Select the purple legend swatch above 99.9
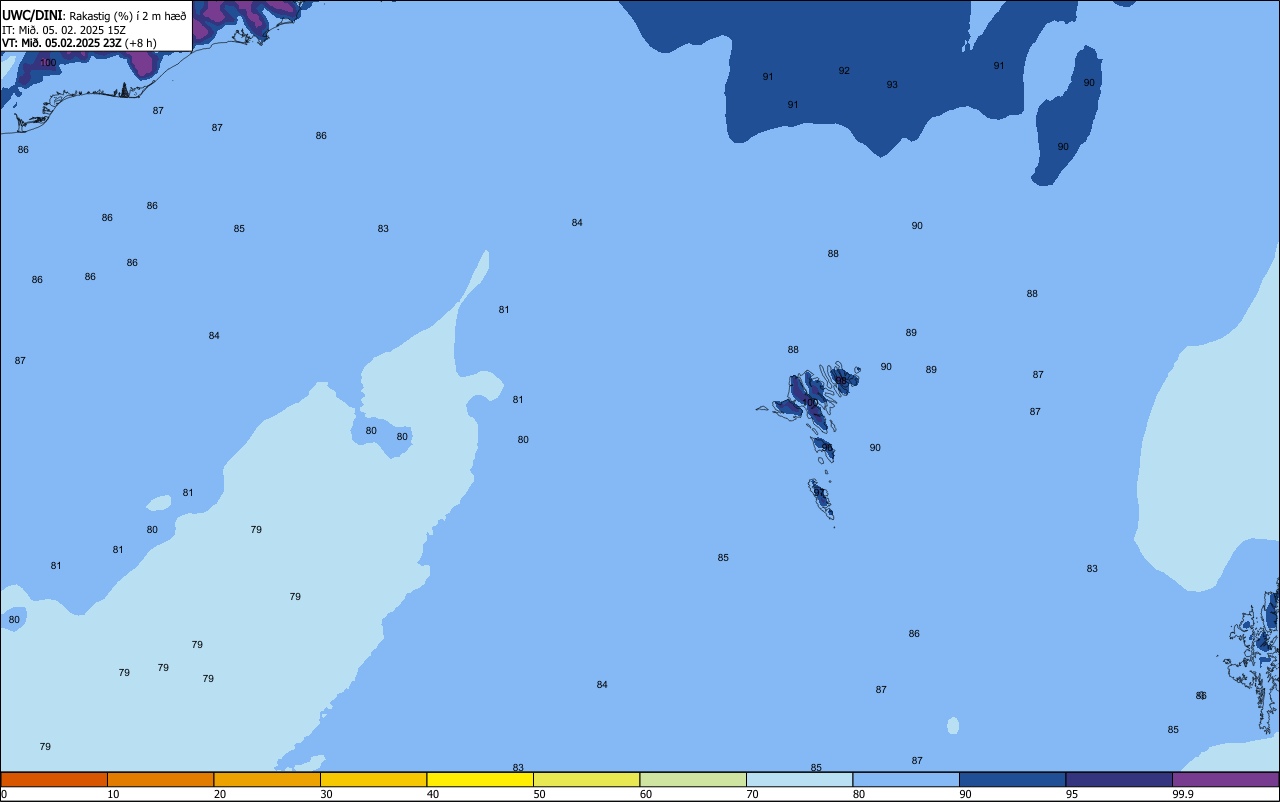The width and height of the screenshot is (1280, 802). [x=1226, y=779]
